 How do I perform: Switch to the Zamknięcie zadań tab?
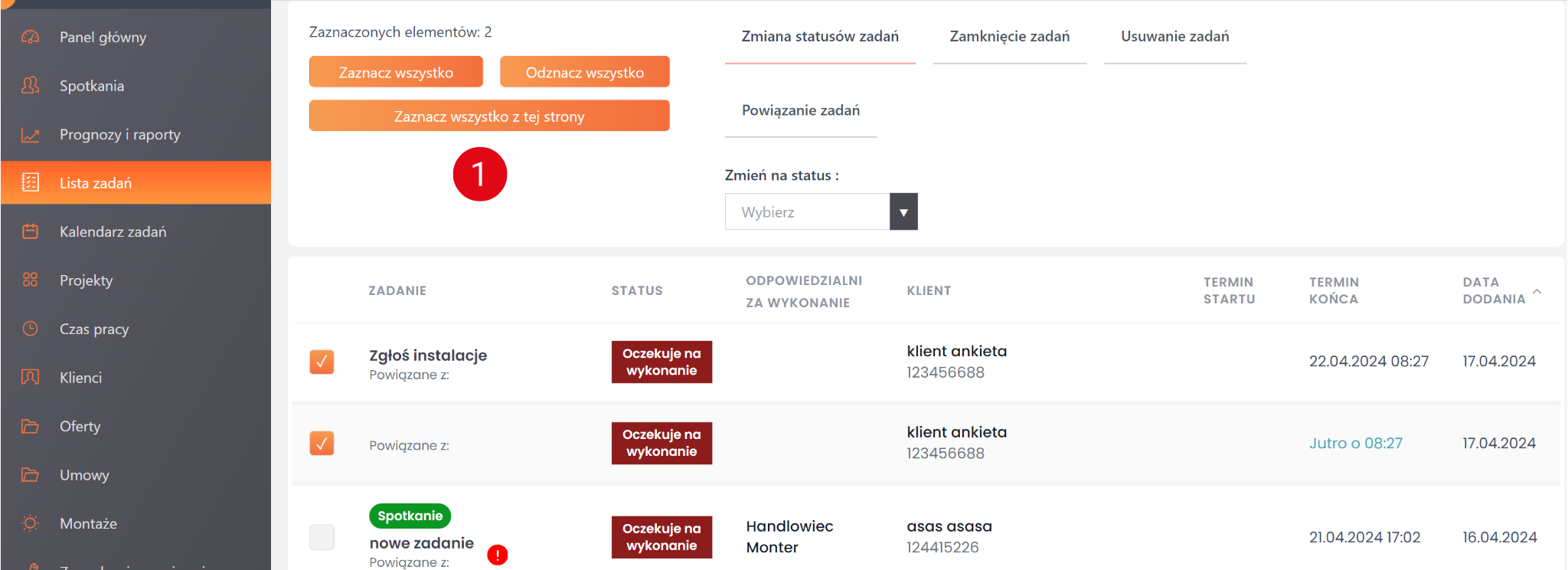coord(1009,37)
